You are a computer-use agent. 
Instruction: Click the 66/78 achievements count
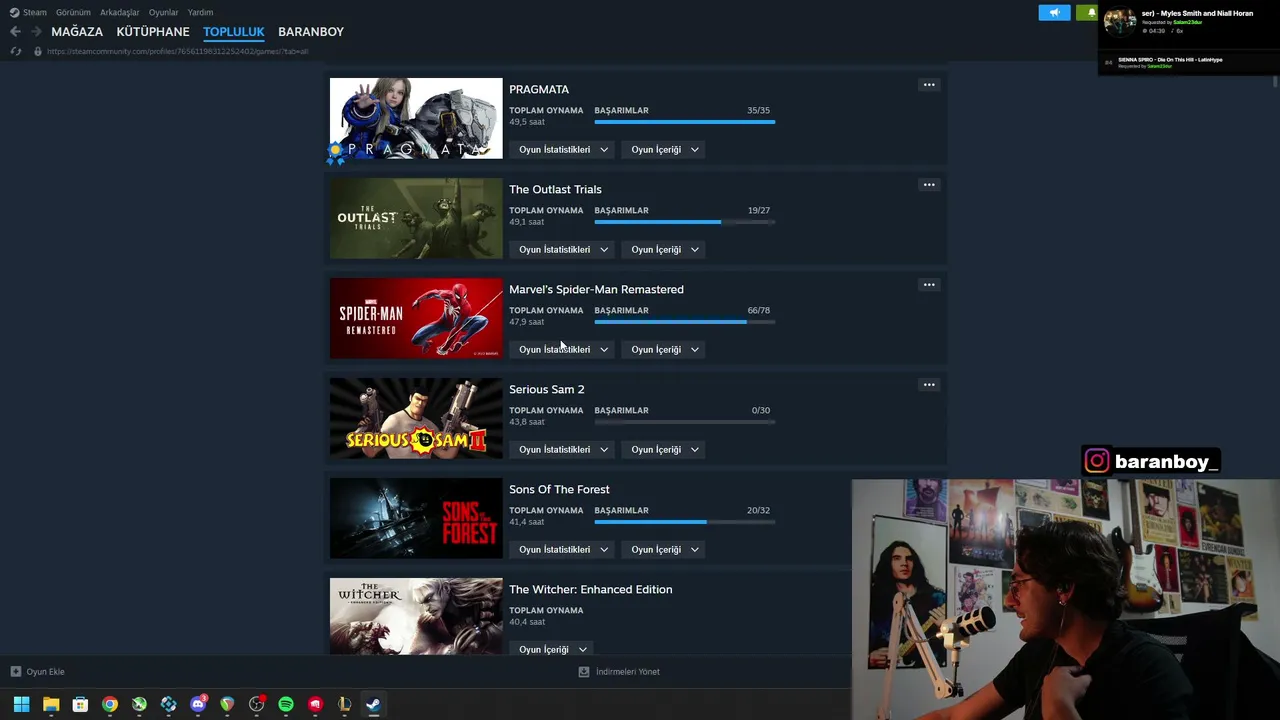(x=758, y=310)
